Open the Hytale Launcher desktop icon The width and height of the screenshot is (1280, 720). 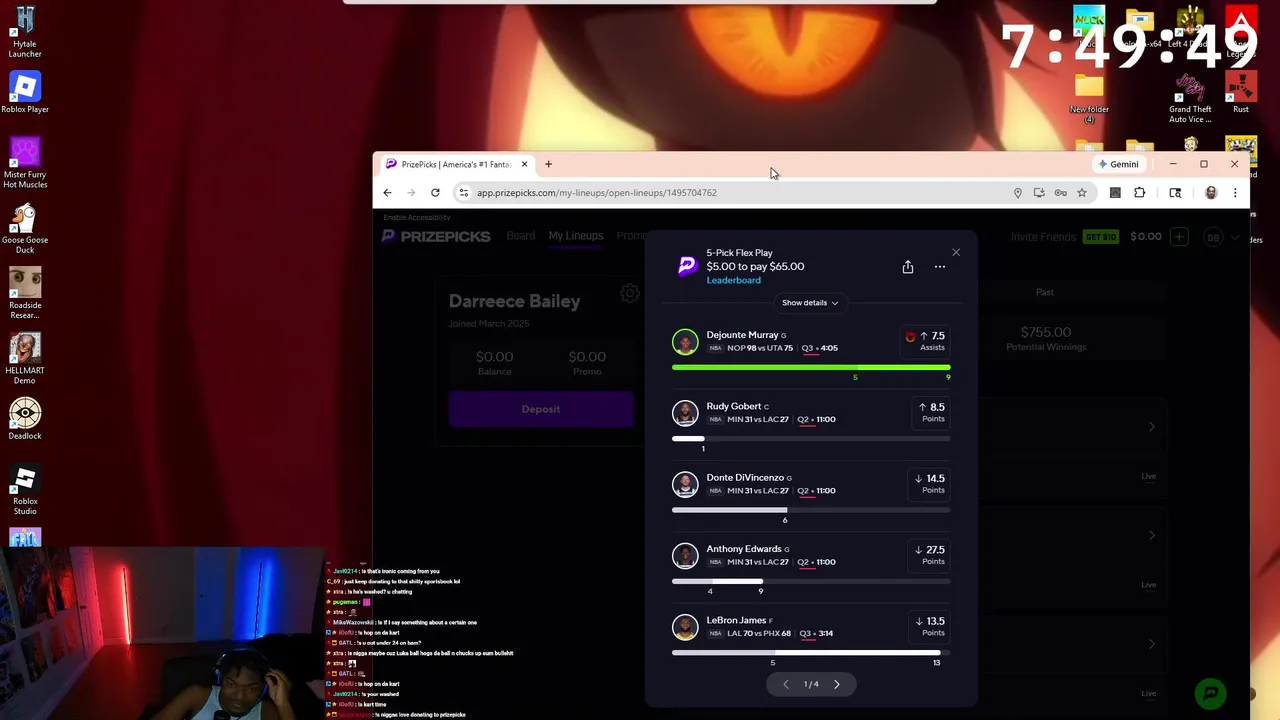click(25, 32)
